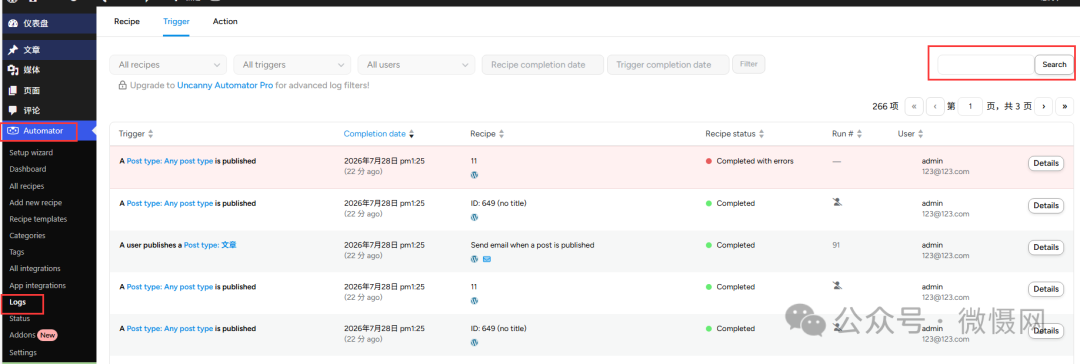Click the current page number field
The height and width of the screenshot is (364, 1080).
pyautogui.click(x=970, y=106)
